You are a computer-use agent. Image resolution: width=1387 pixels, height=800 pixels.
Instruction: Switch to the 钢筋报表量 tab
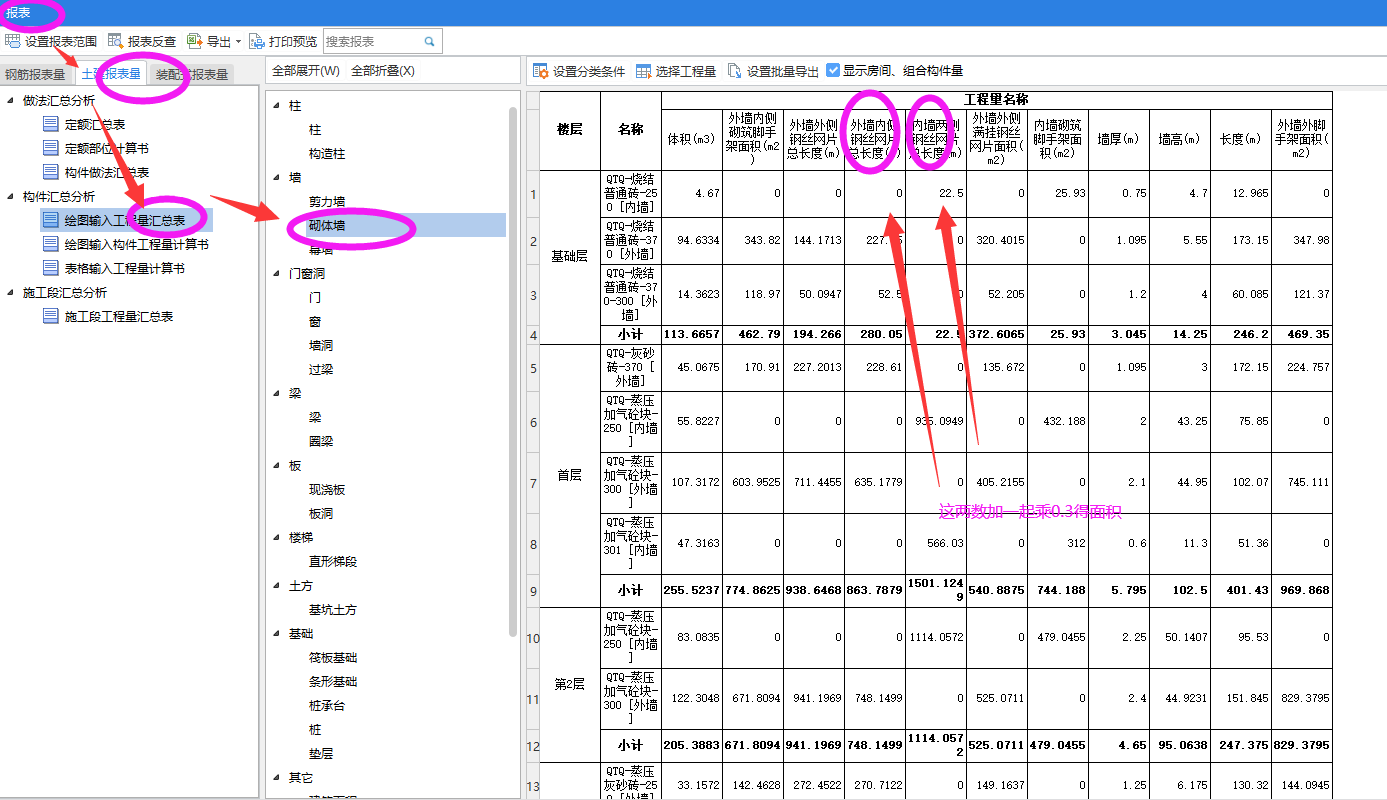click(35, 74)
